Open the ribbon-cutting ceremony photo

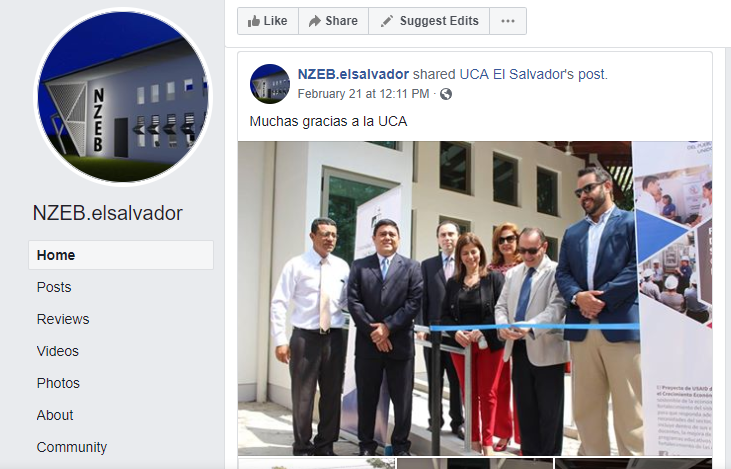click(x=475, y=298)
